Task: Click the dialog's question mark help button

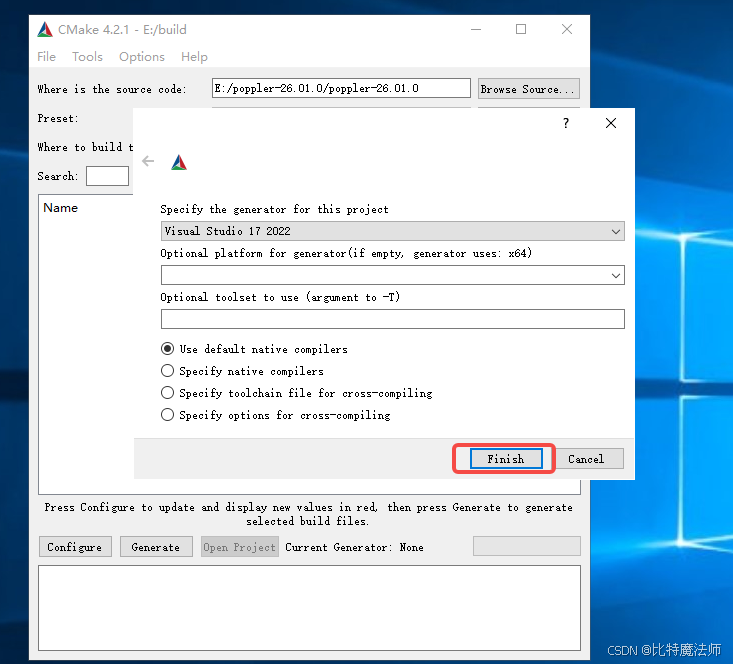Action: click(x=566, y=123)
